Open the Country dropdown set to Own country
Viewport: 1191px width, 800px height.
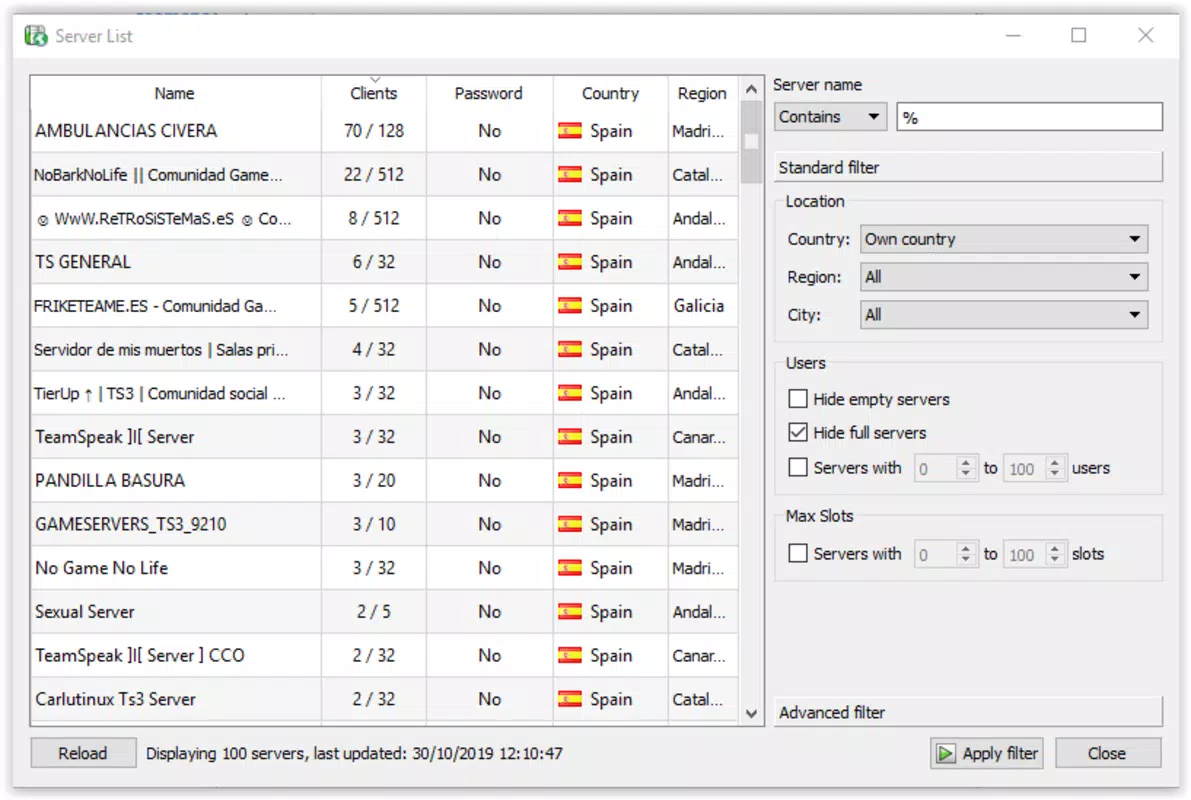point(1003,239)
